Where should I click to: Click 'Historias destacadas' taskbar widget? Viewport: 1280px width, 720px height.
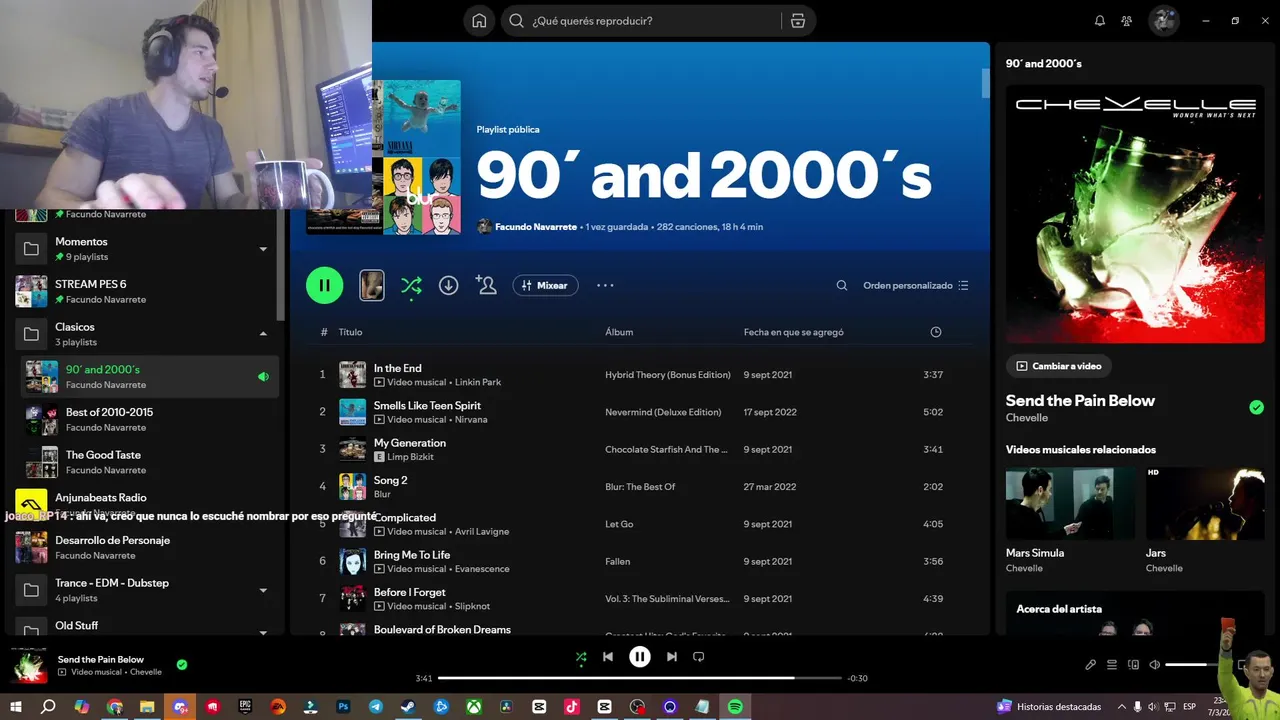click(1049, 707)
